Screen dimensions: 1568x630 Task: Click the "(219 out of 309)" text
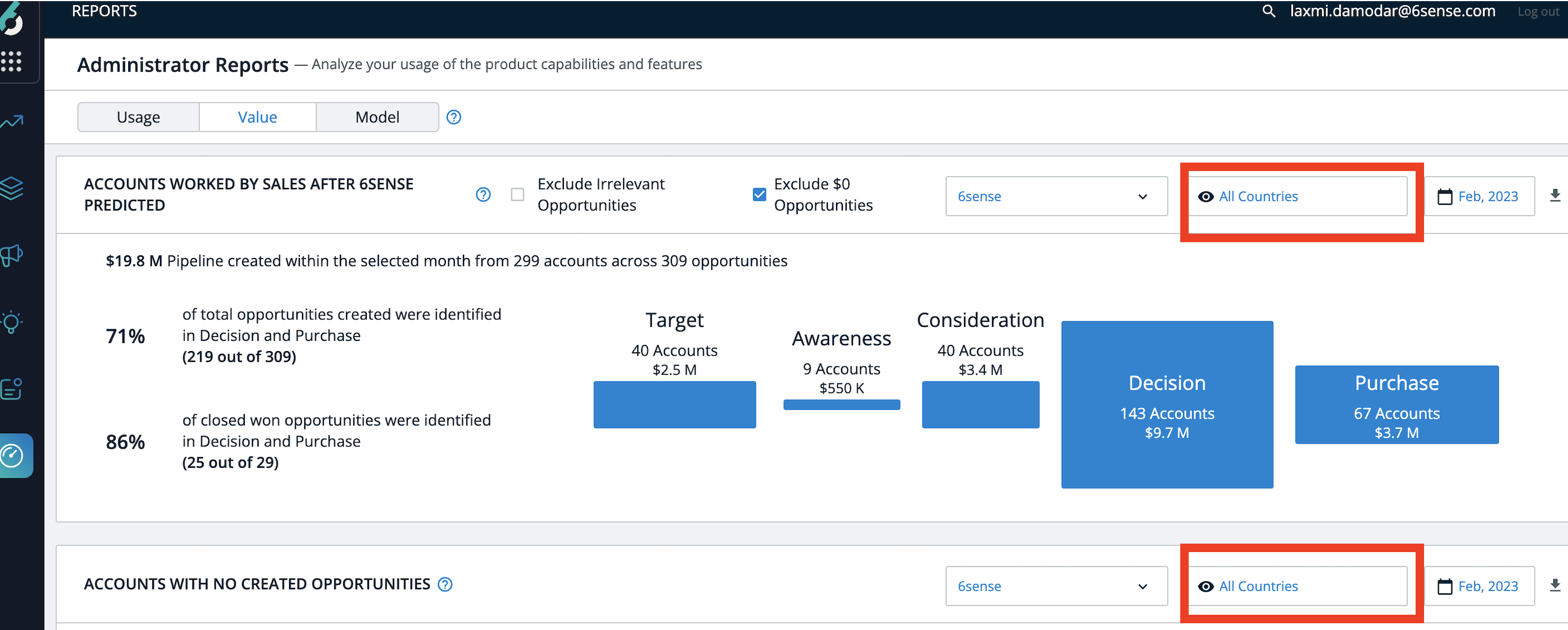(x=239, y=357)
